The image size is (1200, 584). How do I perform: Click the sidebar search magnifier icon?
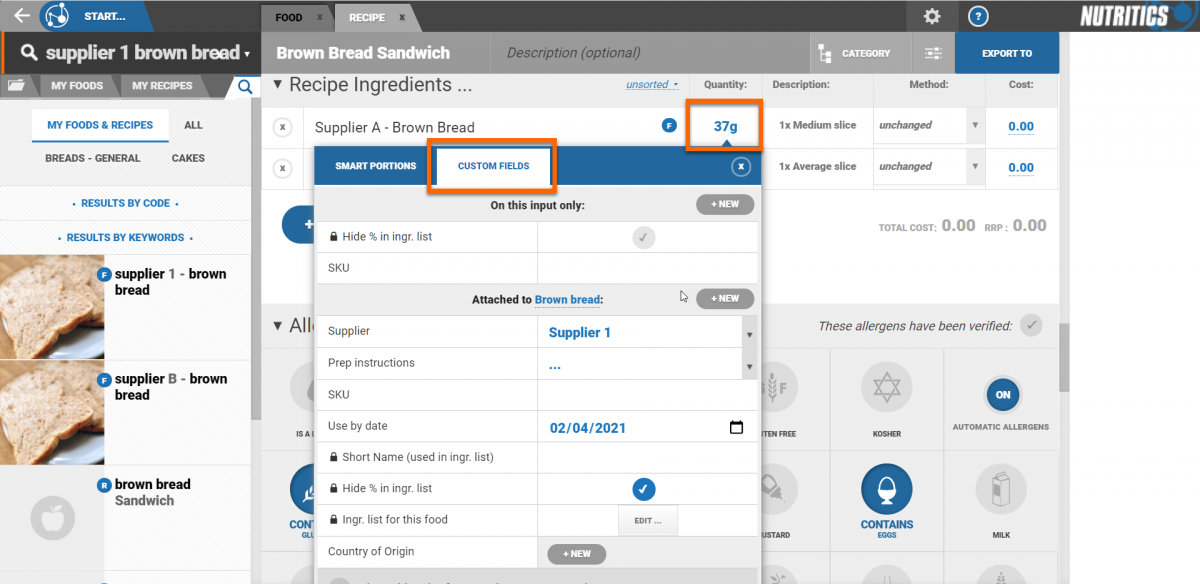click(244, 87)
